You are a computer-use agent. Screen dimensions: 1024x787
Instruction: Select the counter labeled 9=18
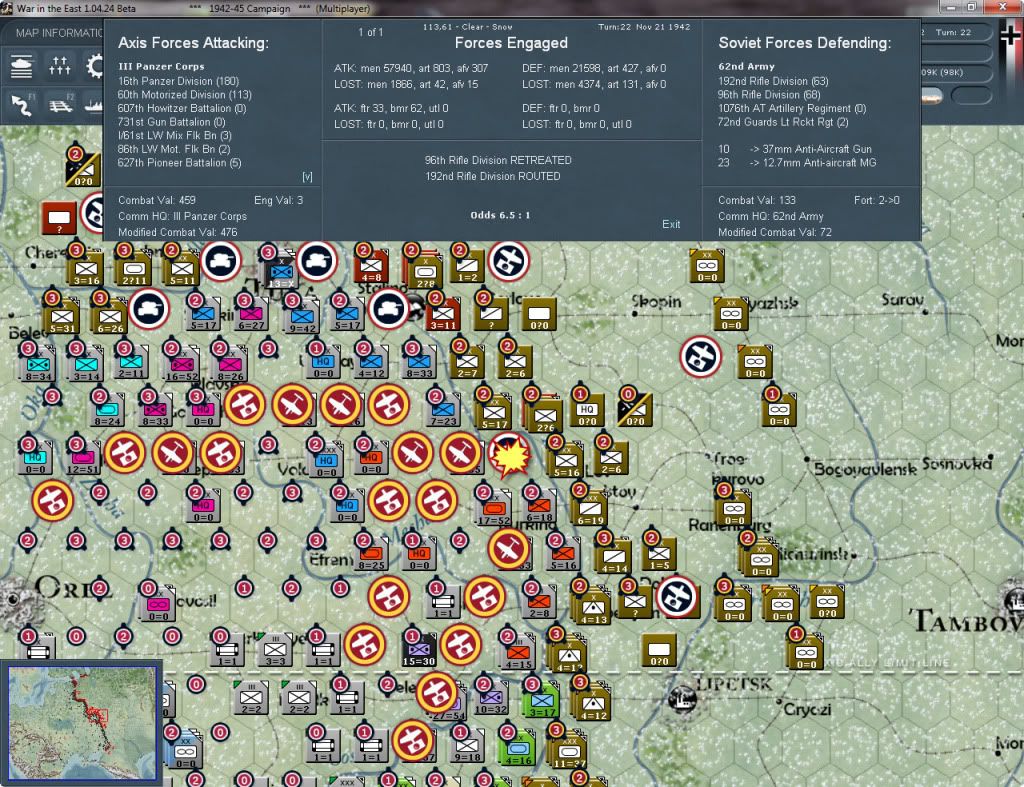click(467, 746)
